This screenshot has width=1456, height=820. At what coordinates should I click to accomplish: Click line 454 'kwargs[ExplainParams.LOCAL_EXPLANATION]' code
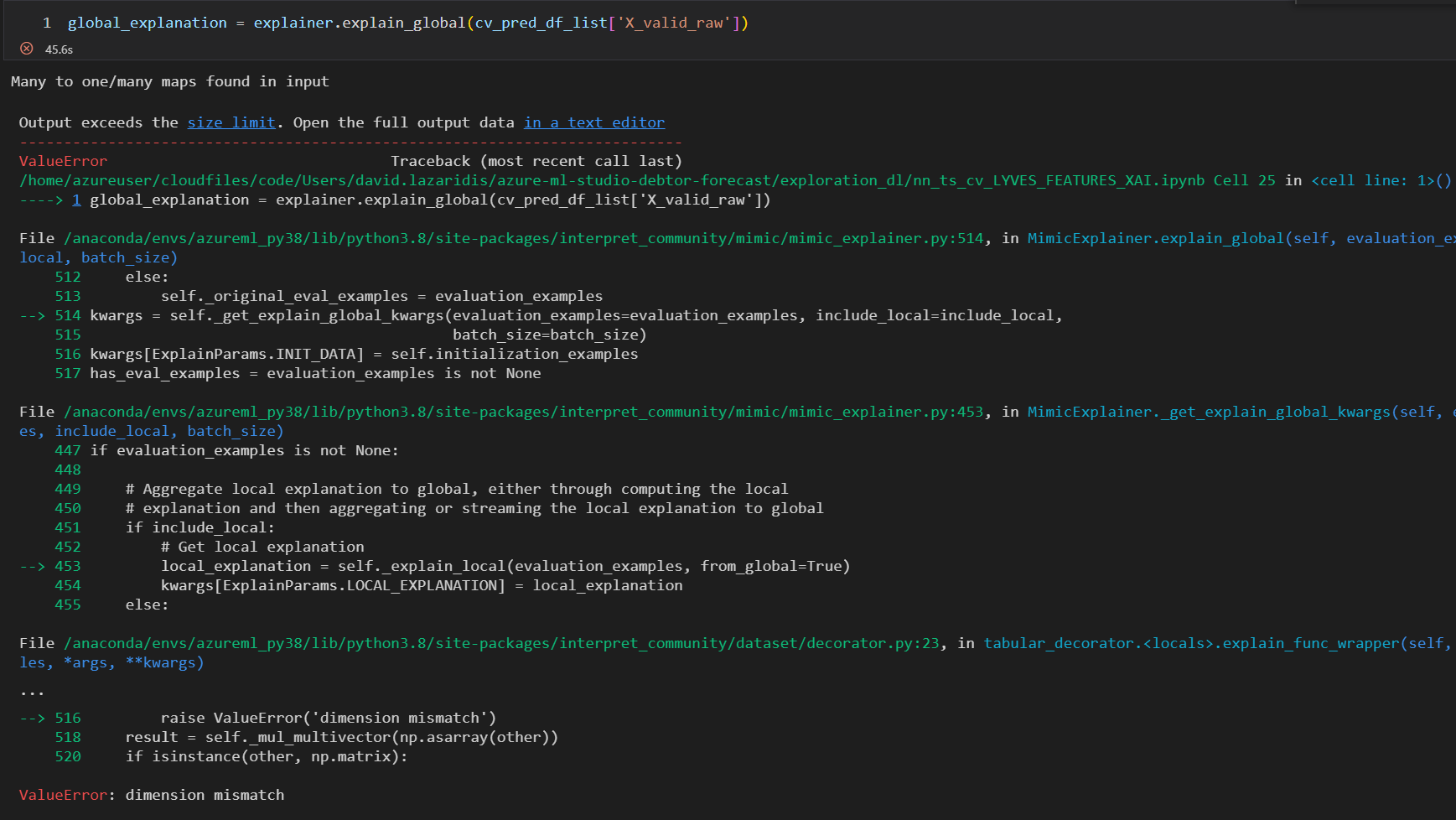(422, 585)
